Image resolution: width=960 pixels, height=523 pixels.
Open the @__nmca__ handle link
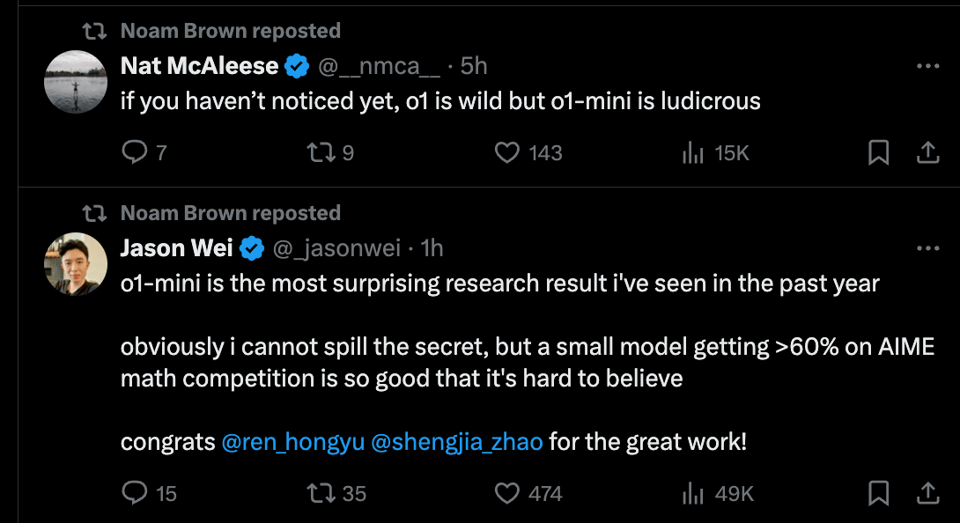378,66
